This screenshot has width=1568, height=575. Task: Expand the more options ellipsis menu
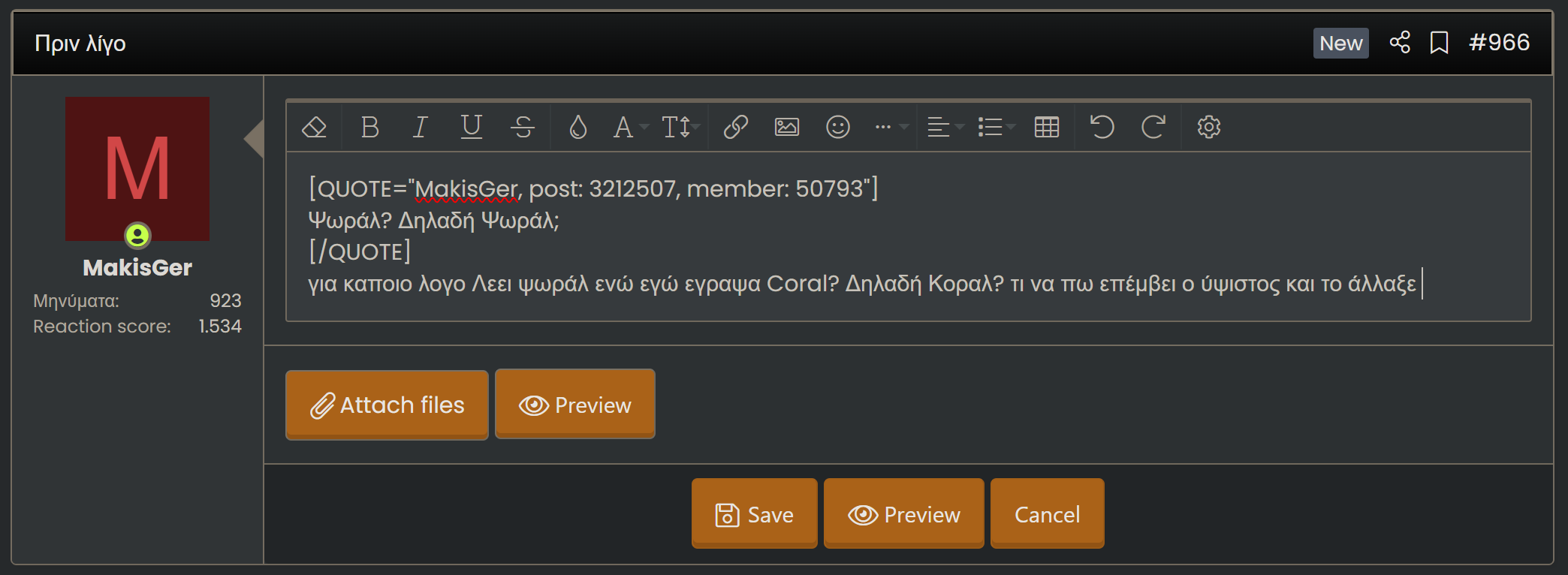tap(891, 127)
